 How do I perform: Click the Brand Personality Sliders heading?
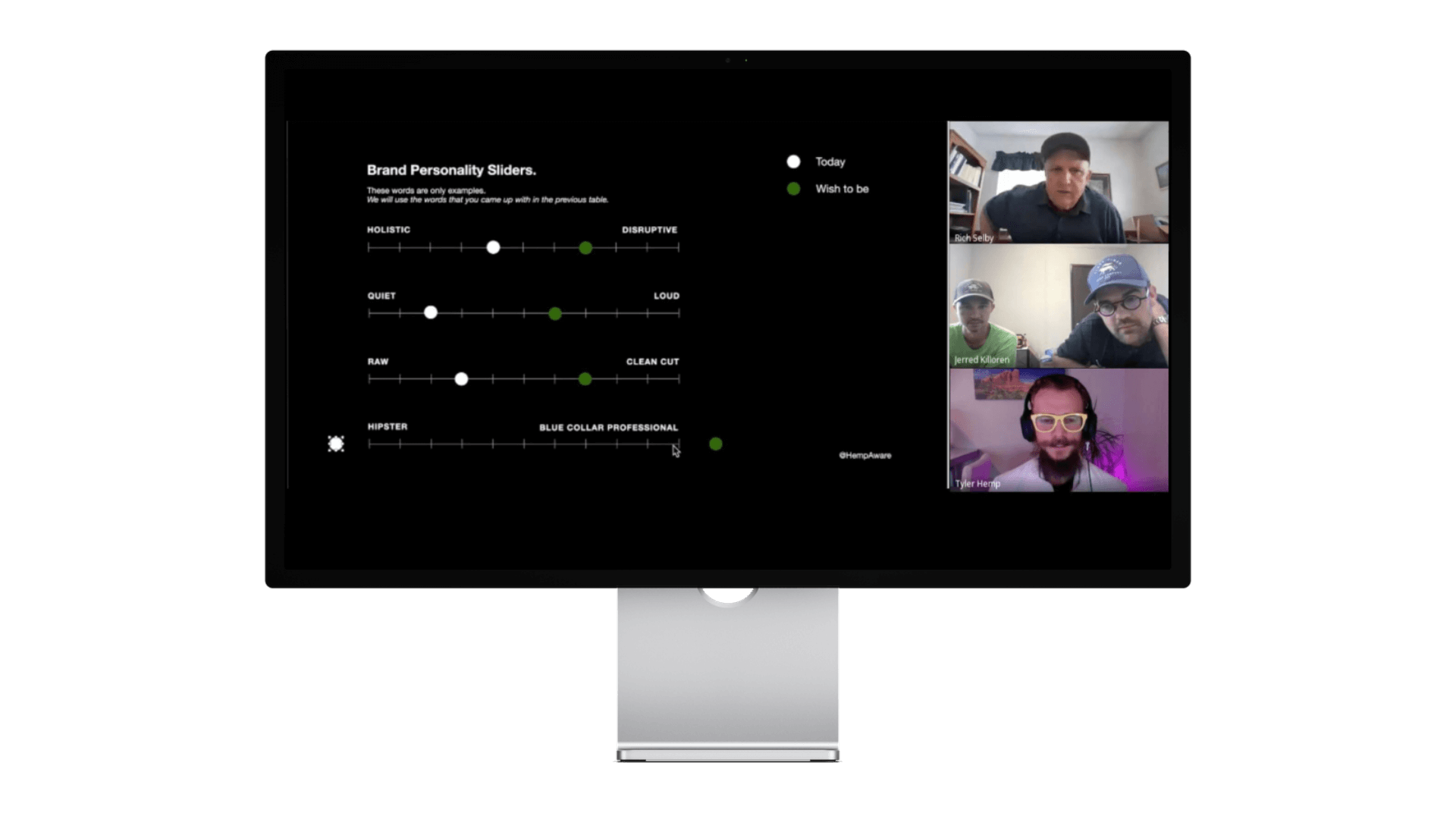[451, 170]
